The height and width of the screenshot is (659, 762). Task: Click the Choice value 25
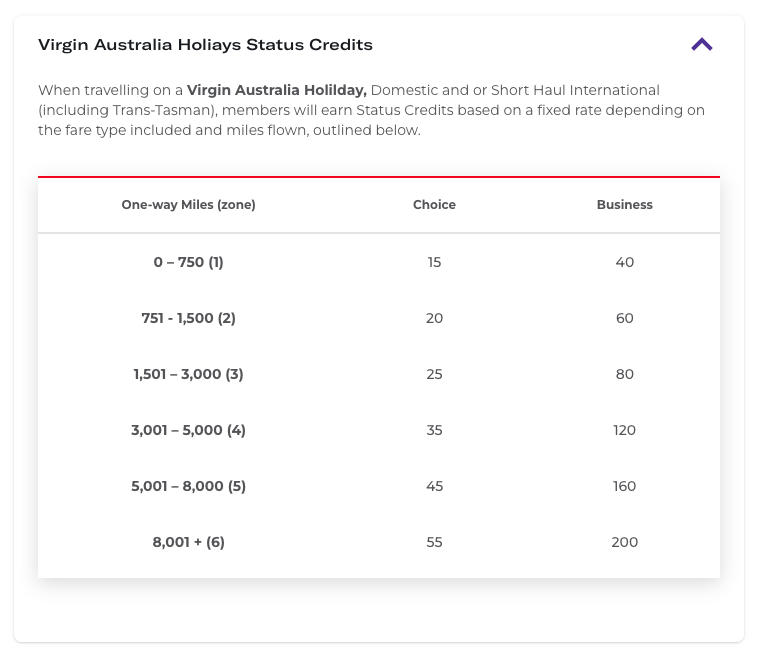tap(434, 374)
